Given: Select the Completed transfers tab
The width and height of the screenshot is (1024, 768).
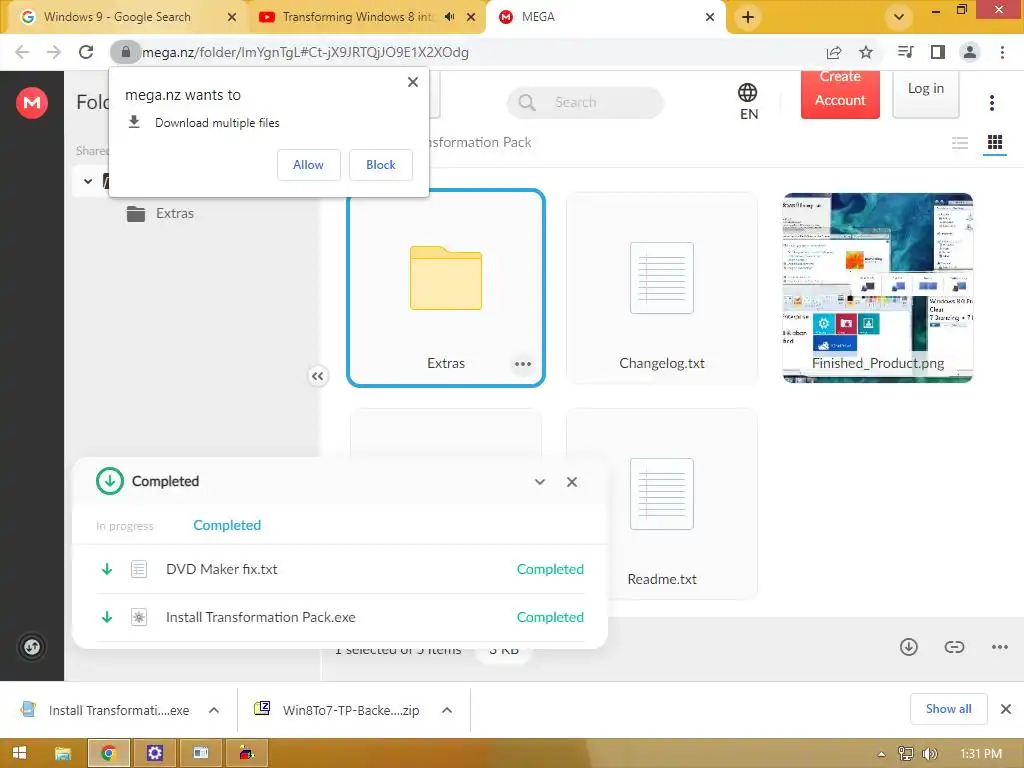Looking at the screenshot, I should tap(227, 525).
